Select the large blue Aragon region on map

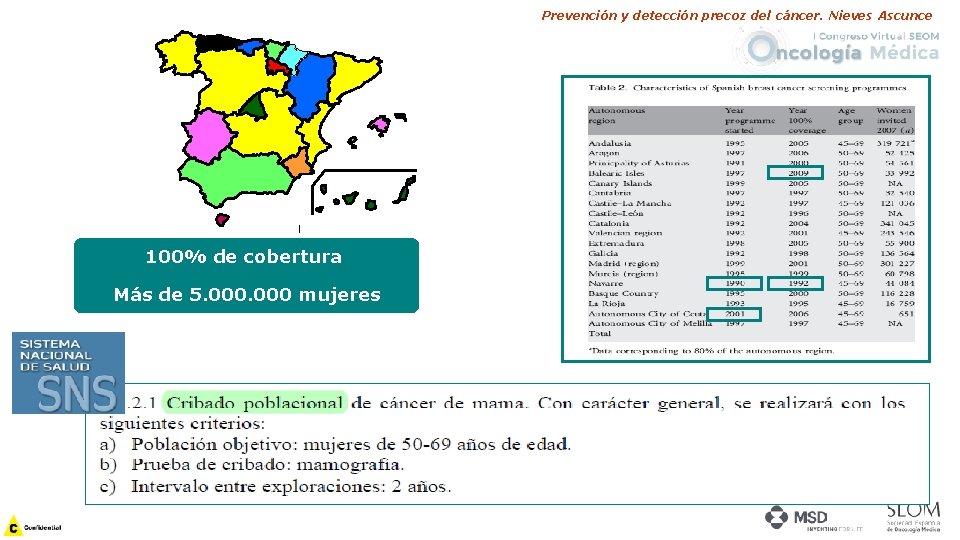tap(312, 84)
